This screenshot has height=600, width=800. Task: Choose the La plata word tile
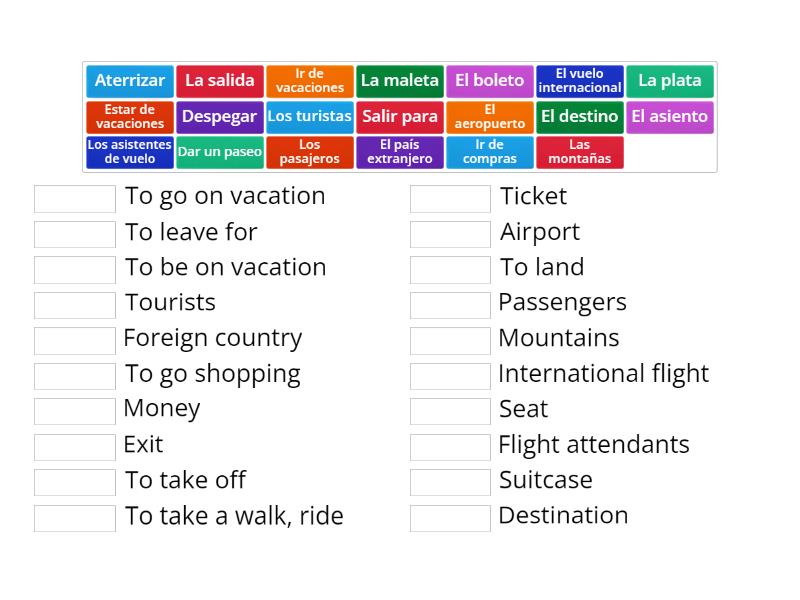pos(670,81)
